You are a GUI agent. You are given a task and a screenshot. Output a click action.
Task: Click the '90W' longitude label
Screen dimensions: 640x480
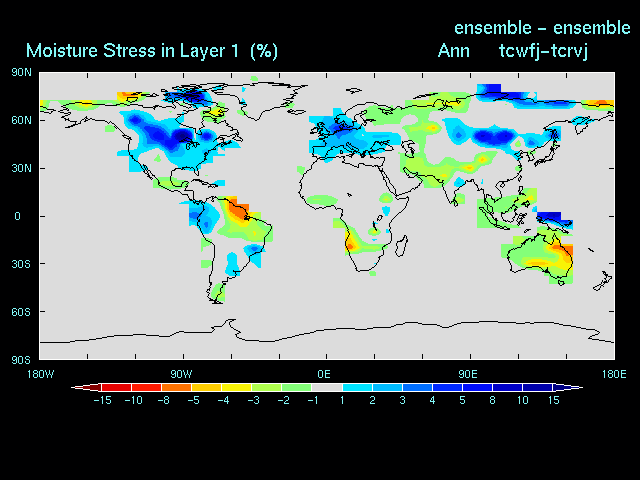tap(181, 374)
